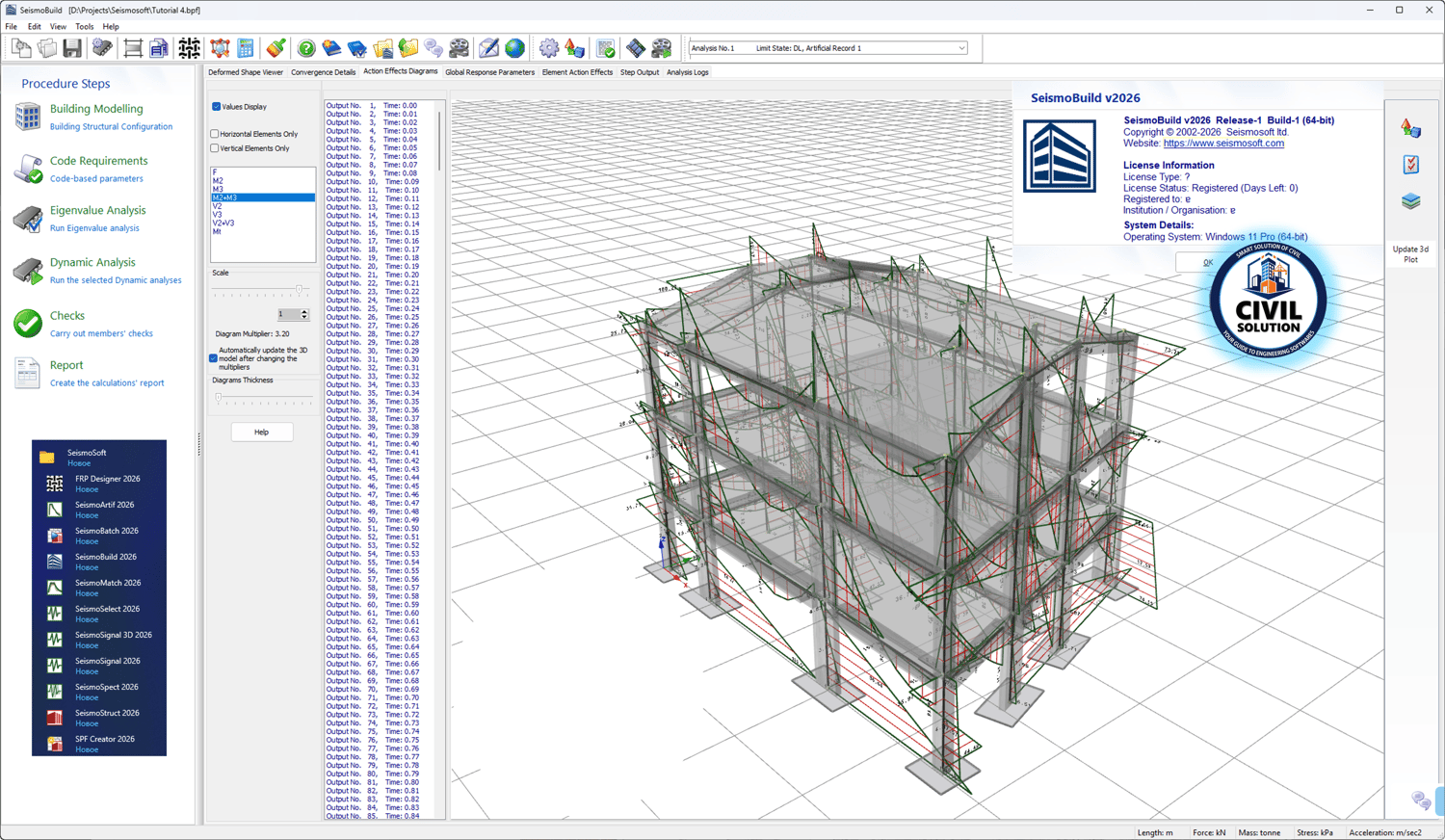The width and height of the screenshot is (1445, 840).
Task: Enable Horizontal Elements Only checkbox
Action: 215,134
